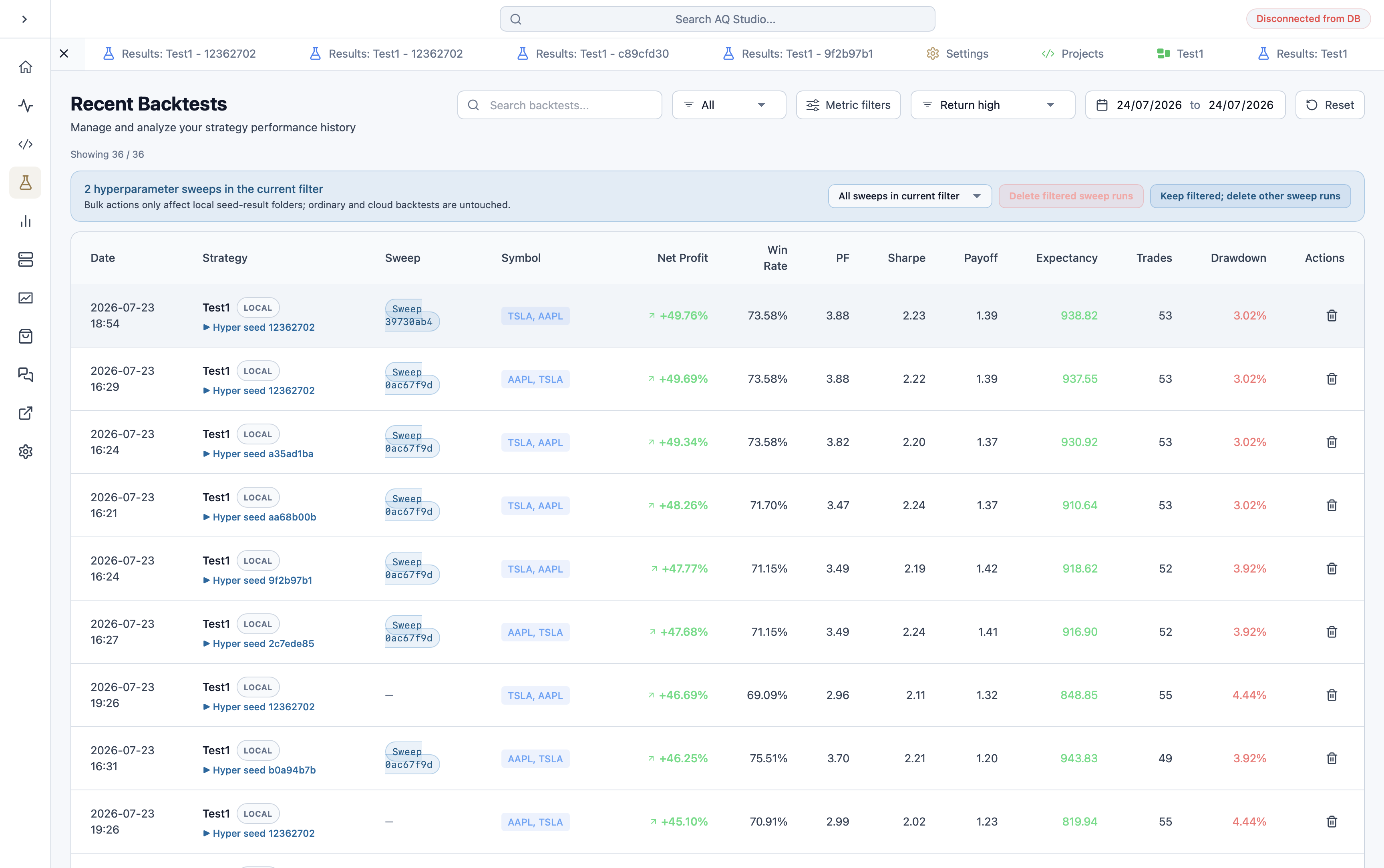1384x868 pixels.
Task: Open the bar chart icon in sidebar
Action: [x=25, y=221]
